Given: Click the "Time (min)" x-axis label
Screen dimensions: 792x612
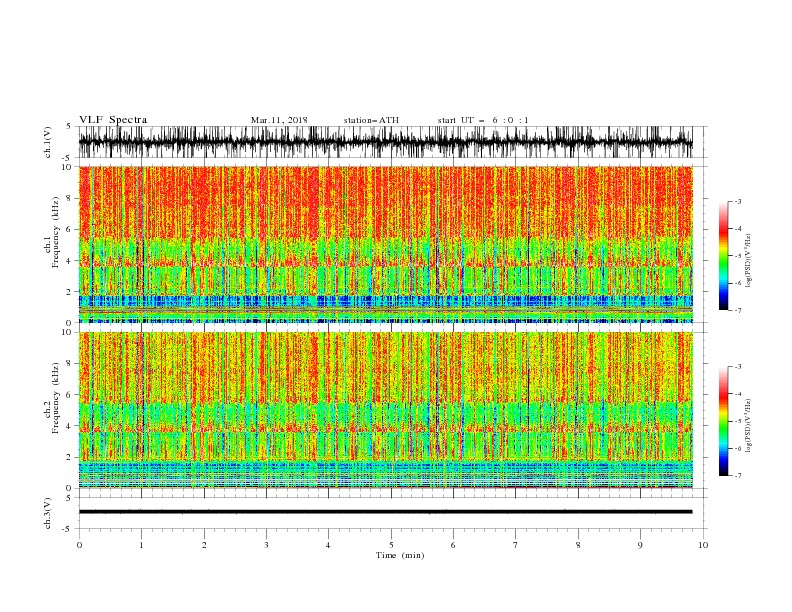Looking at the screenshot, I should [x=400, y=555].
